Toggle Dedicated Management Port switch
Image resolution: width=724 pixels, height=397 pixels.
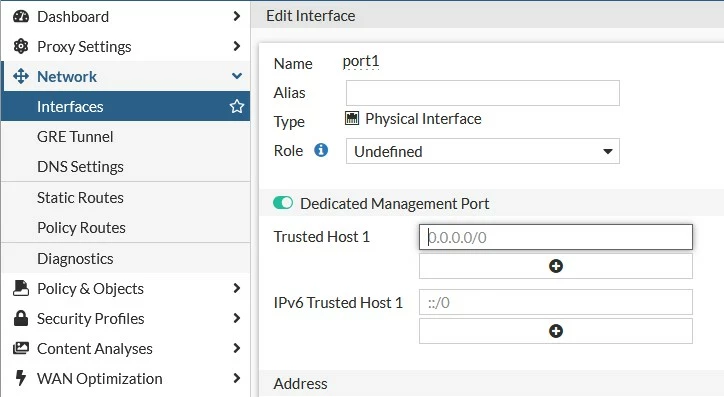coord(283,203)
